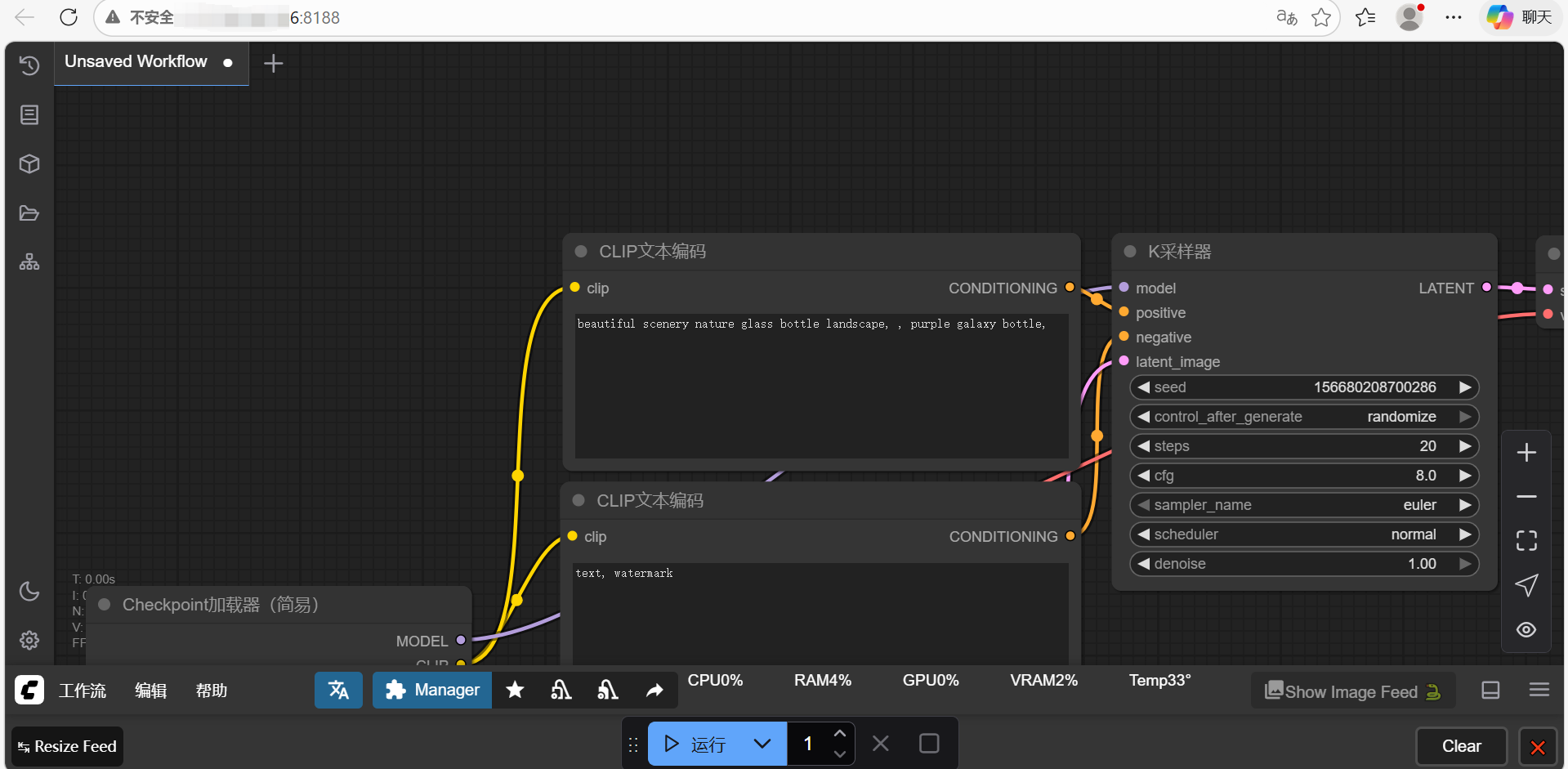Click the Clear button
Viewport: 1568px width, 769px height.
(x=1461, y=746)
